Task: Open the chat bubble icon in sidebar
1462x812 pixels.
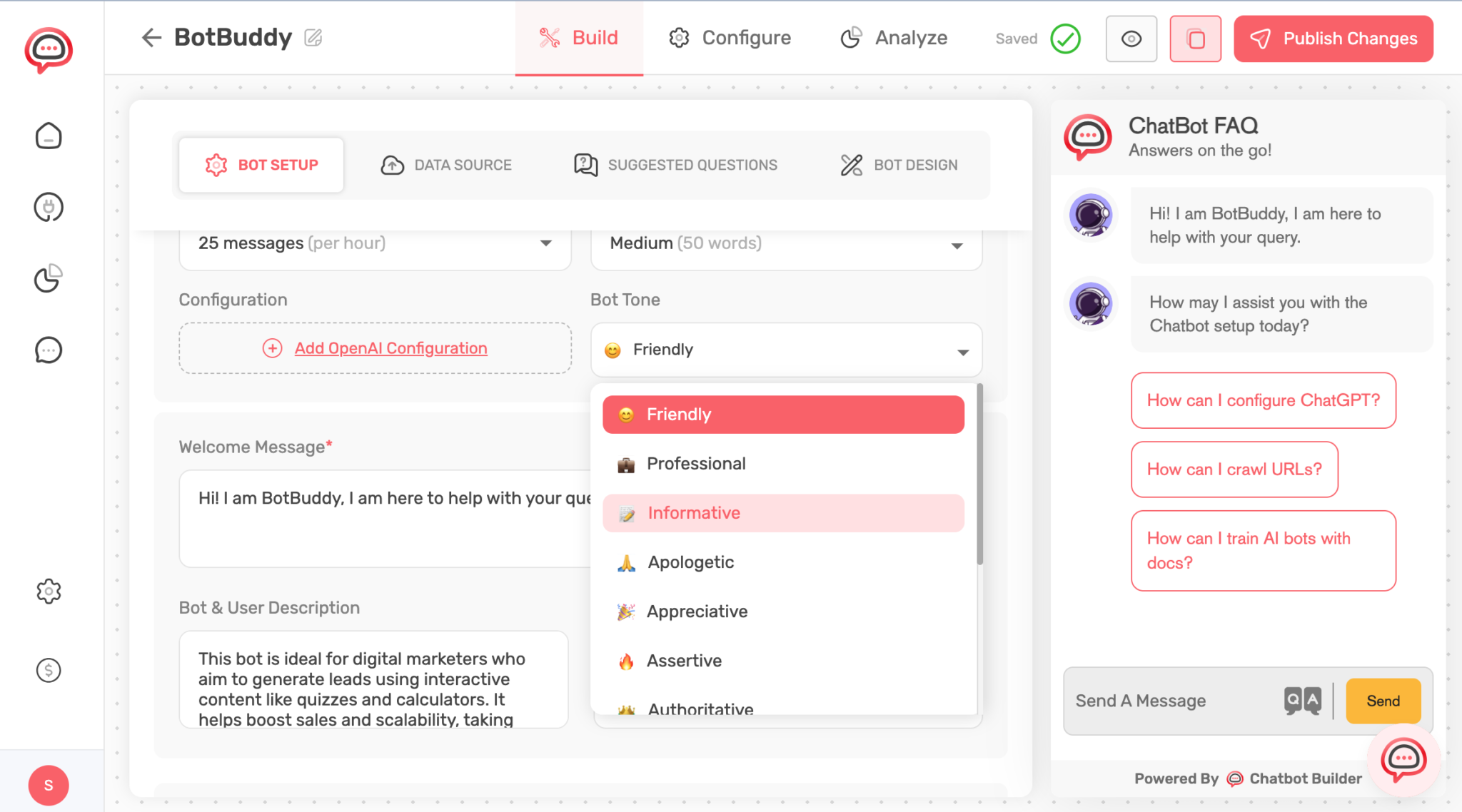Action: pyautogui.click(x=49, y=350)
